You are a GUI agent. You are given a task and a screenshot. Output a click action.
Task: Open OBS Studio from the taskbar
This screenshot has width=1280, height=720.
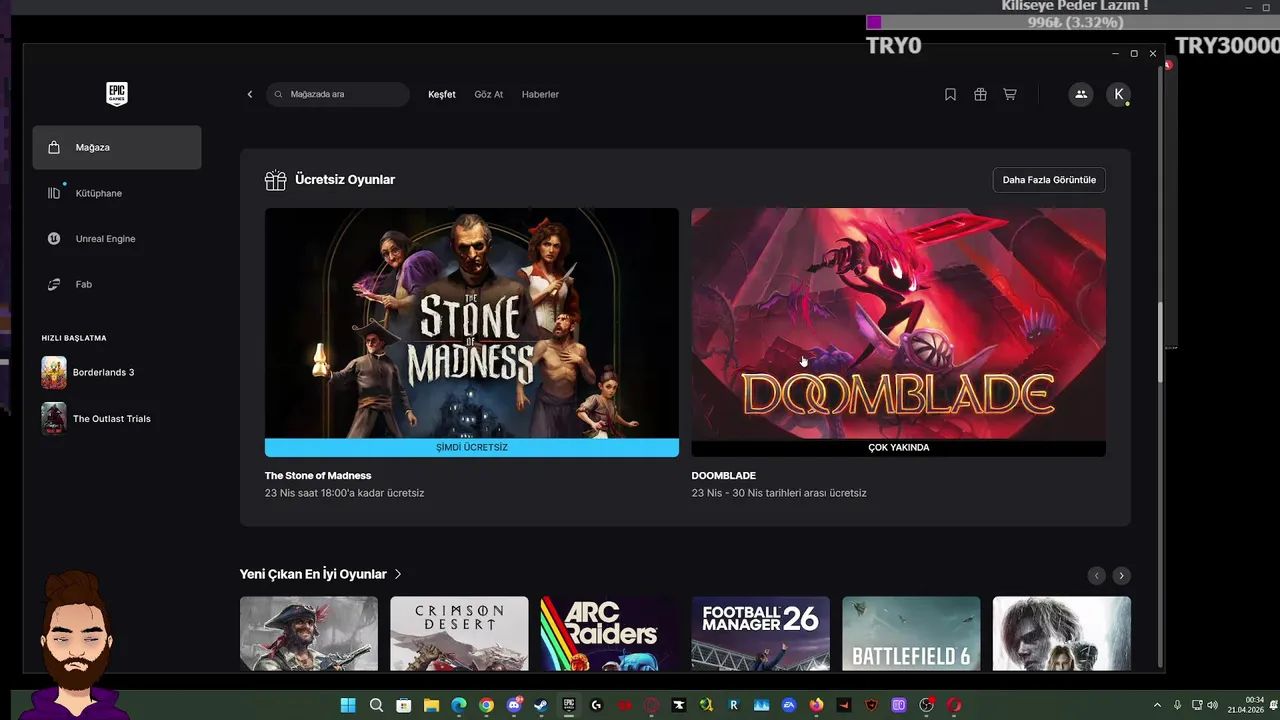[x=926, y=705]
